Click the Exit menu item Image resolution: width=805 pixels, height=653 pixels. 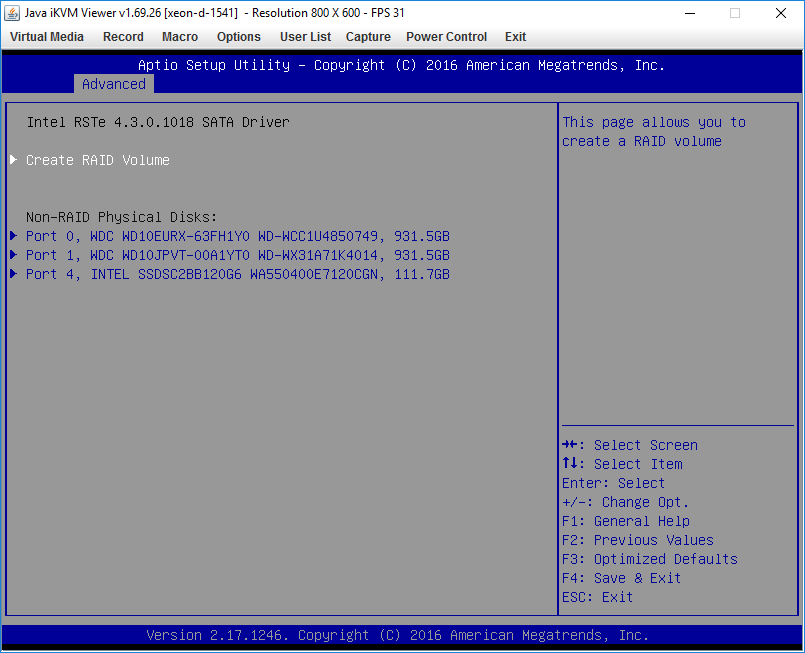click(x=515, y=37)
